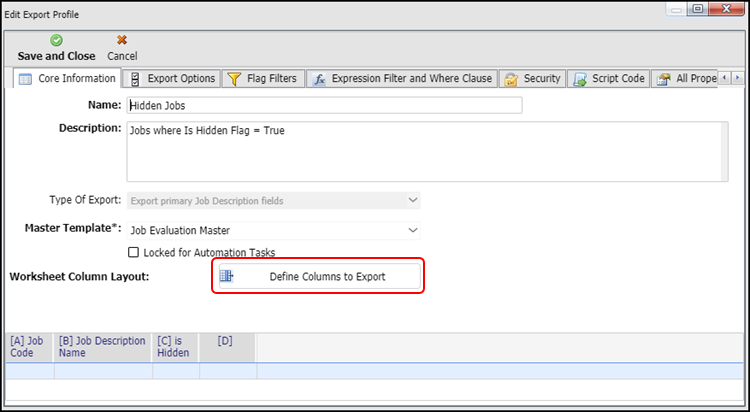Switch to the Core Information tab
This screenshot has height=412, width=750.
click(68, 78)
